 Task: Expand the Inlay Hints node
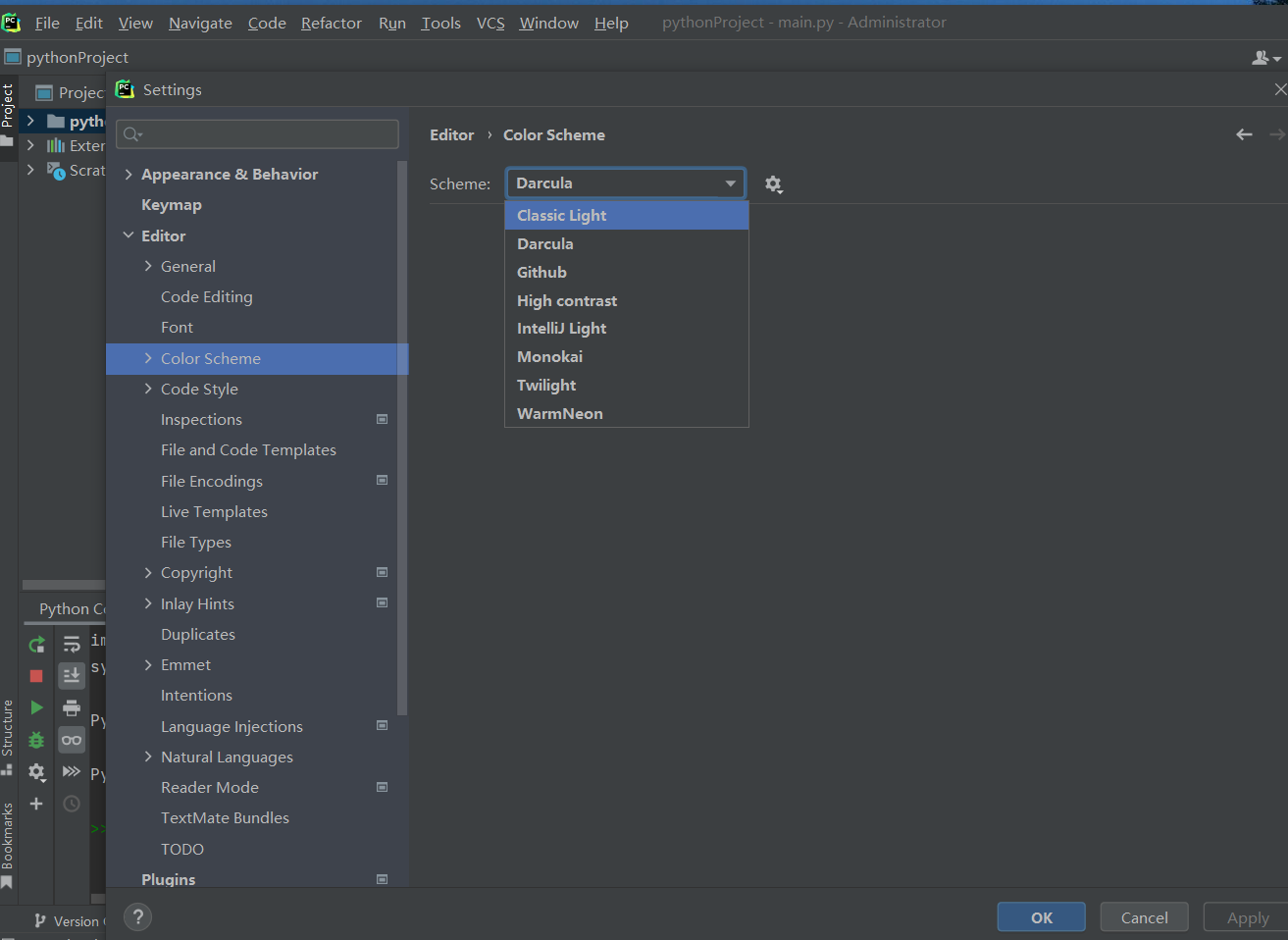click(148, 603)
